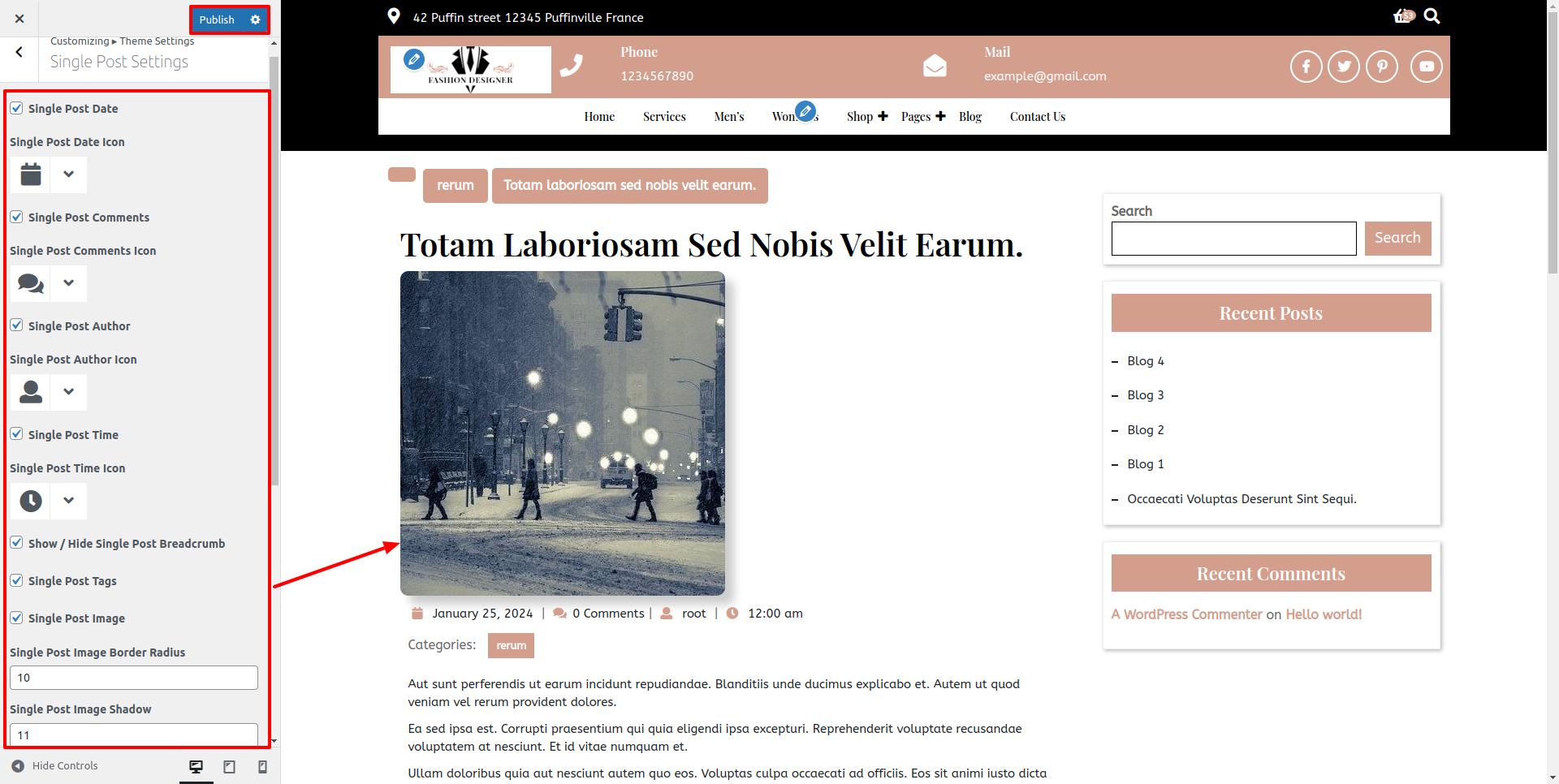Open the YouTube social icon
This screenshot has width=1559, height=784.
tap(1426, 67)
